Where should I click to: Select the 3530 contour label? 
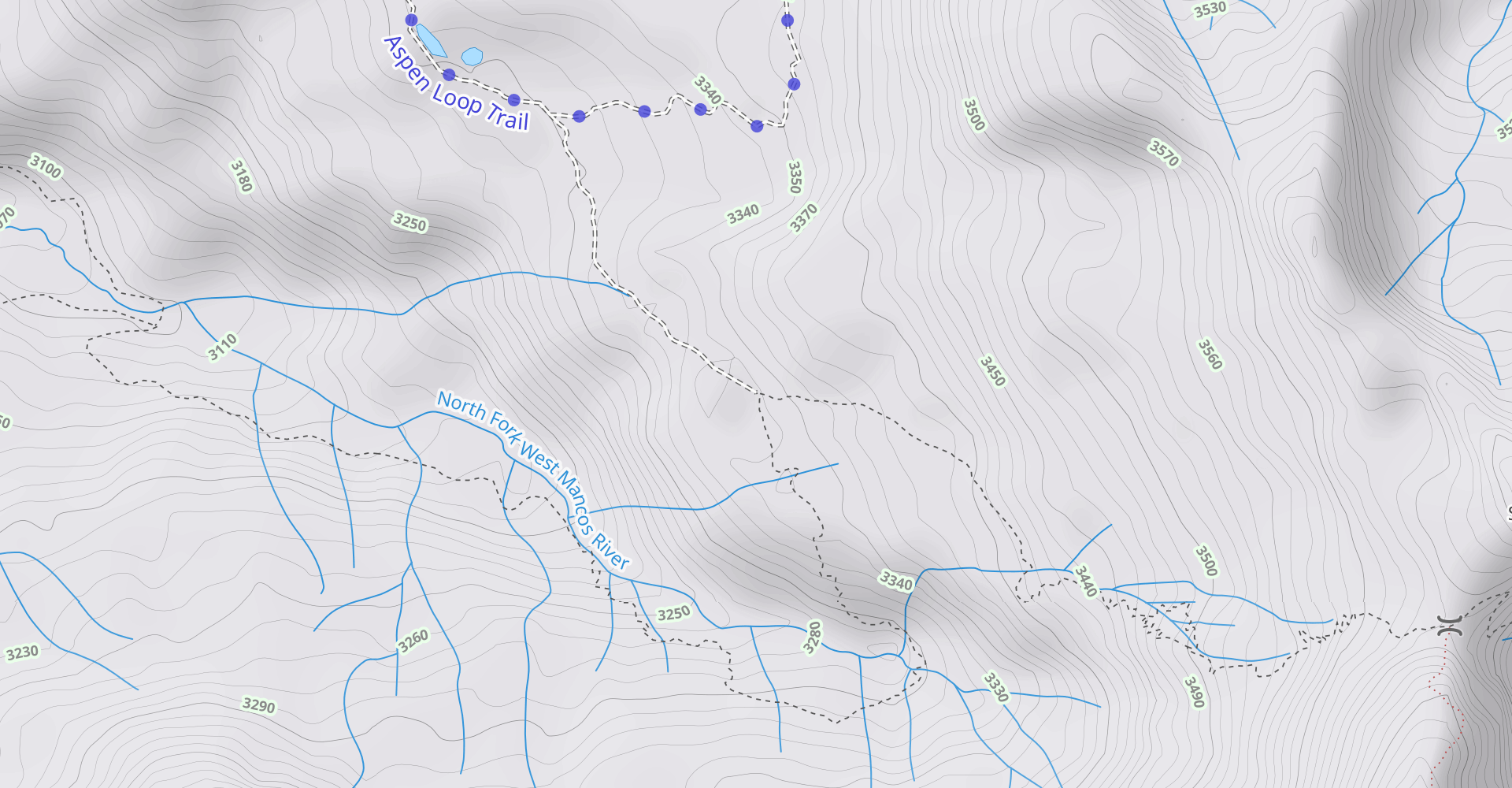(1210, 9)
